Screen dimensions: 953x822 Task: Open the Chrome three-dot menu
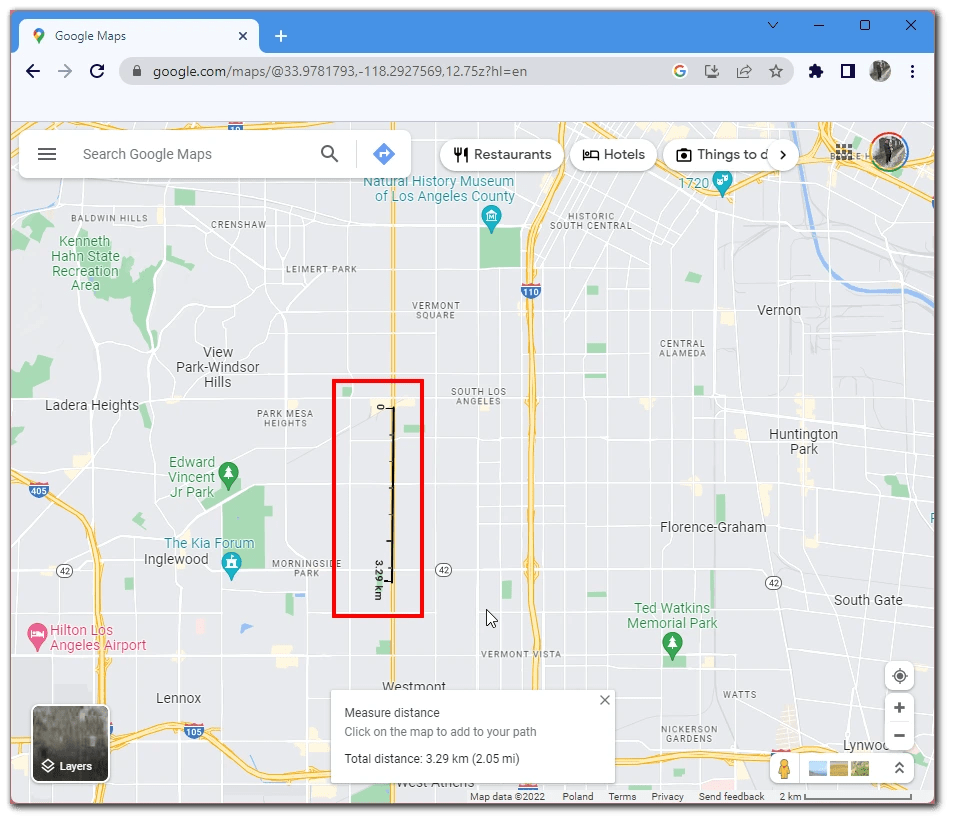[913, 71]
